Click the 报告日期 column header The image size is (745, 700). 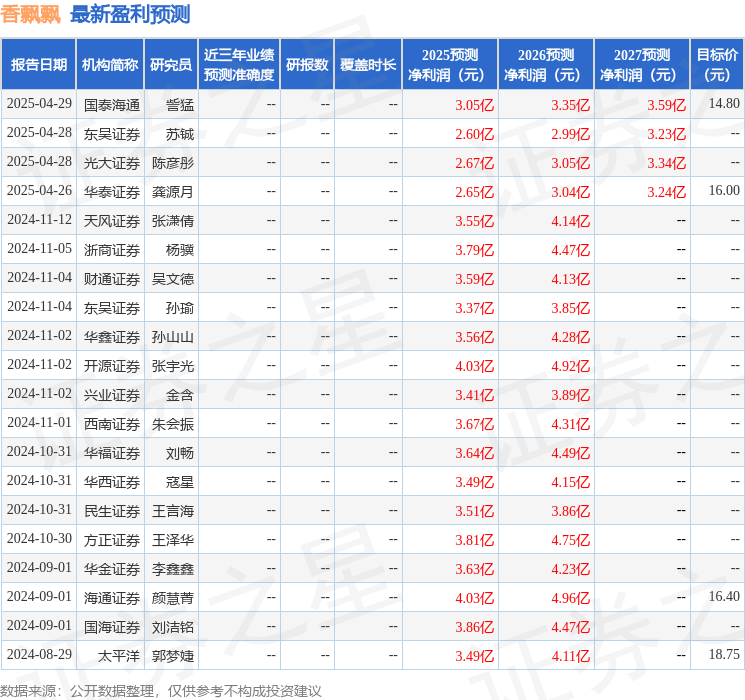[38, 65]
